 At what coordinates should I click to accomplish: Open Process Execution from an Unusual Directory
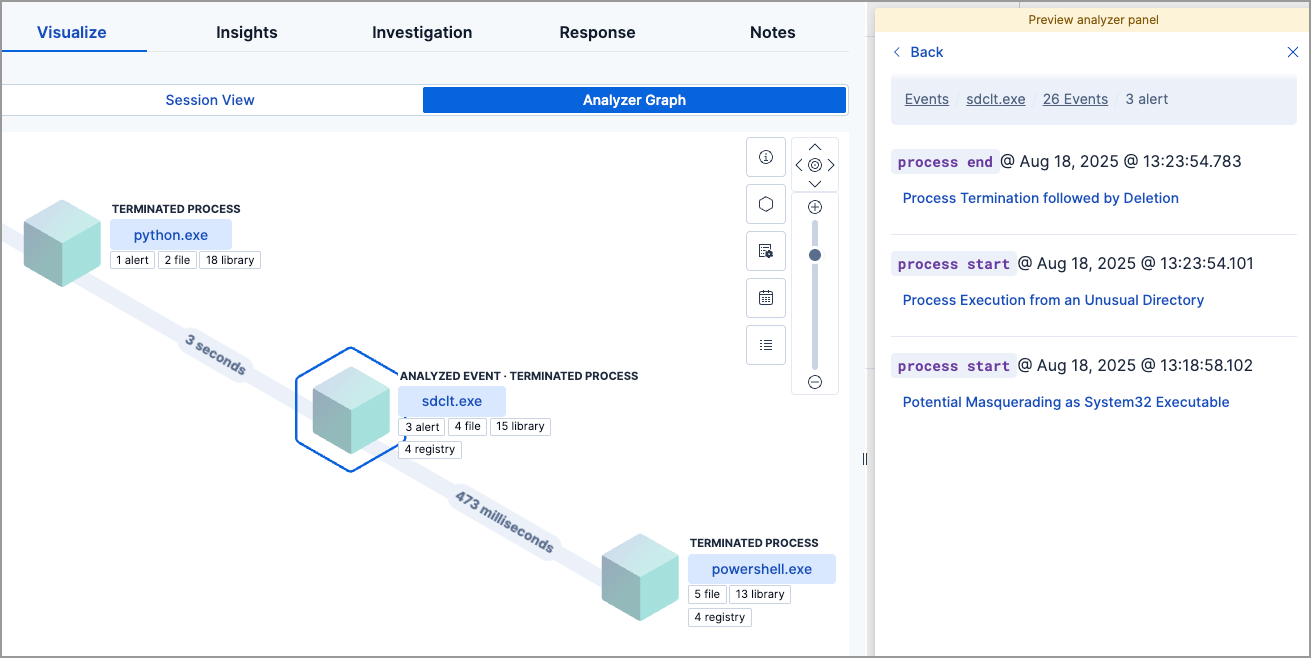(x=1053, y=300)
